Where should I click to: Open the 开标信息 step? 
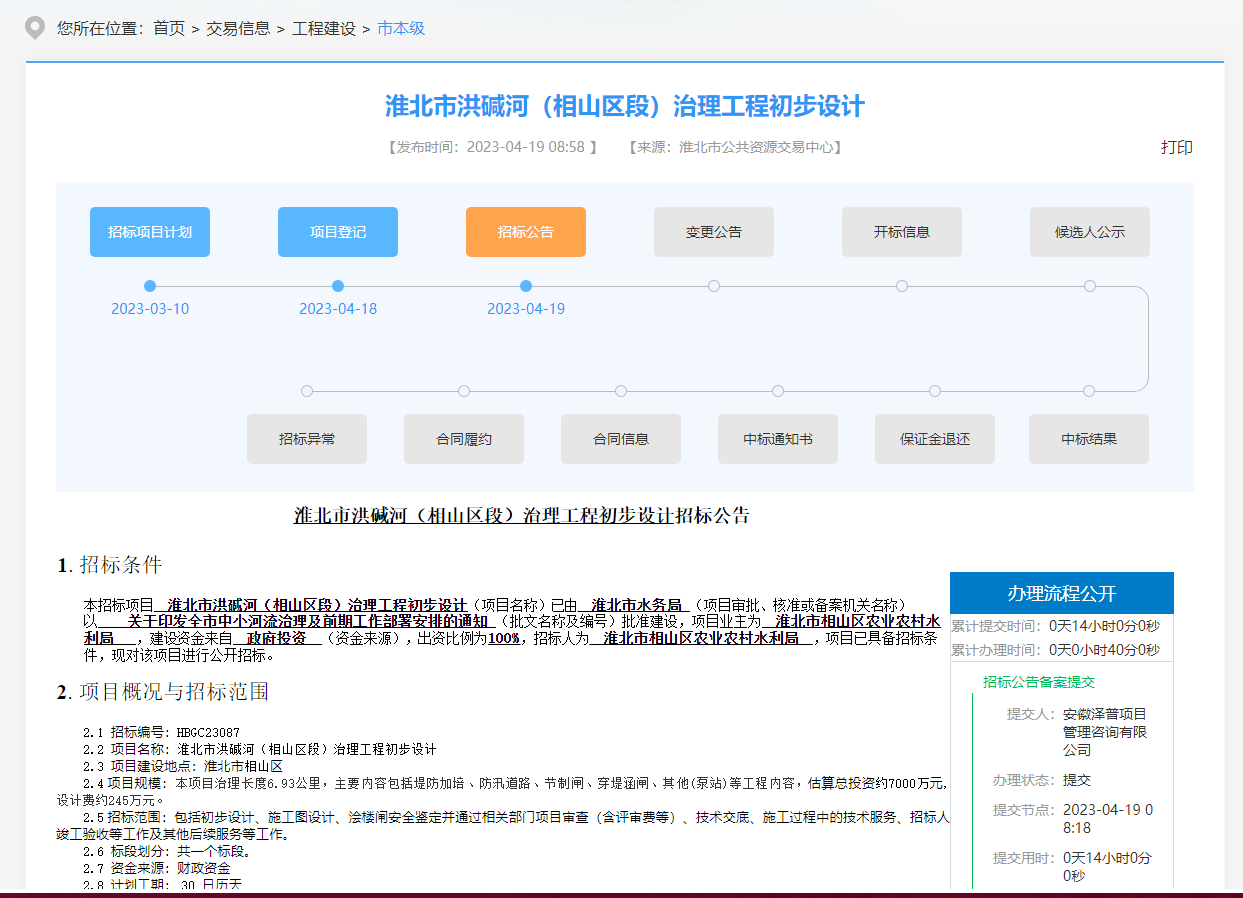902,232
